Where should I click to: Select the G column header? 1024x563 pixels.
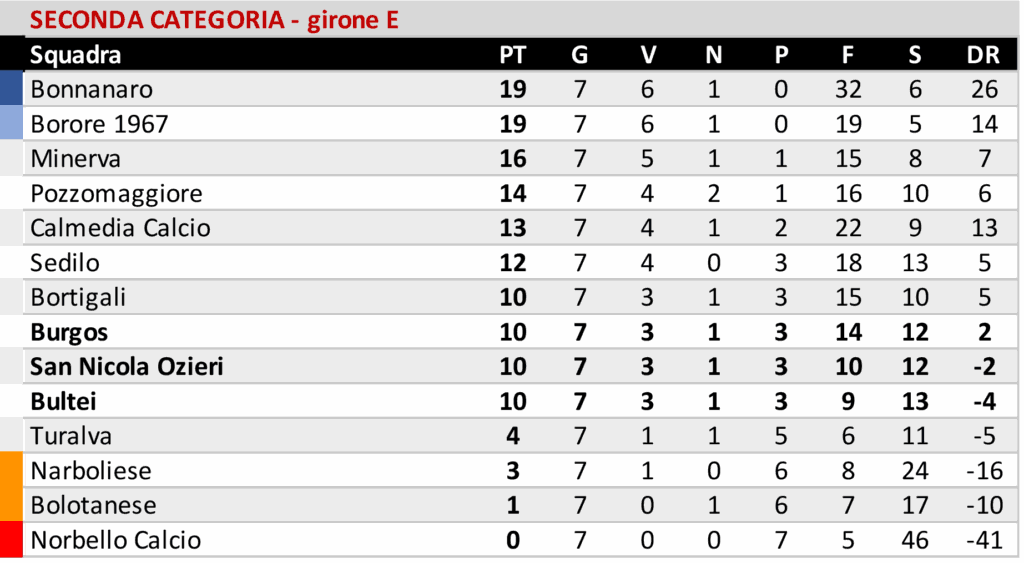click(x=580, y=55)
